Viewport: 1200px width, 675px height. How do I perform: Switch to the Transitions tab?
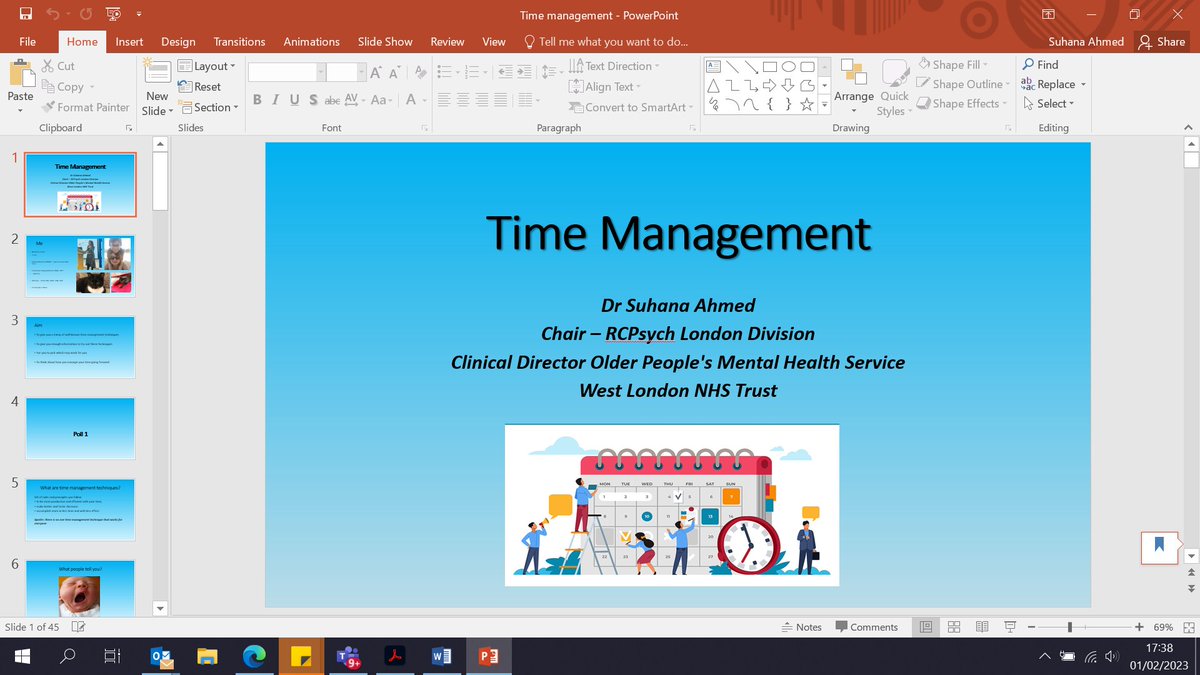point(239,41)
